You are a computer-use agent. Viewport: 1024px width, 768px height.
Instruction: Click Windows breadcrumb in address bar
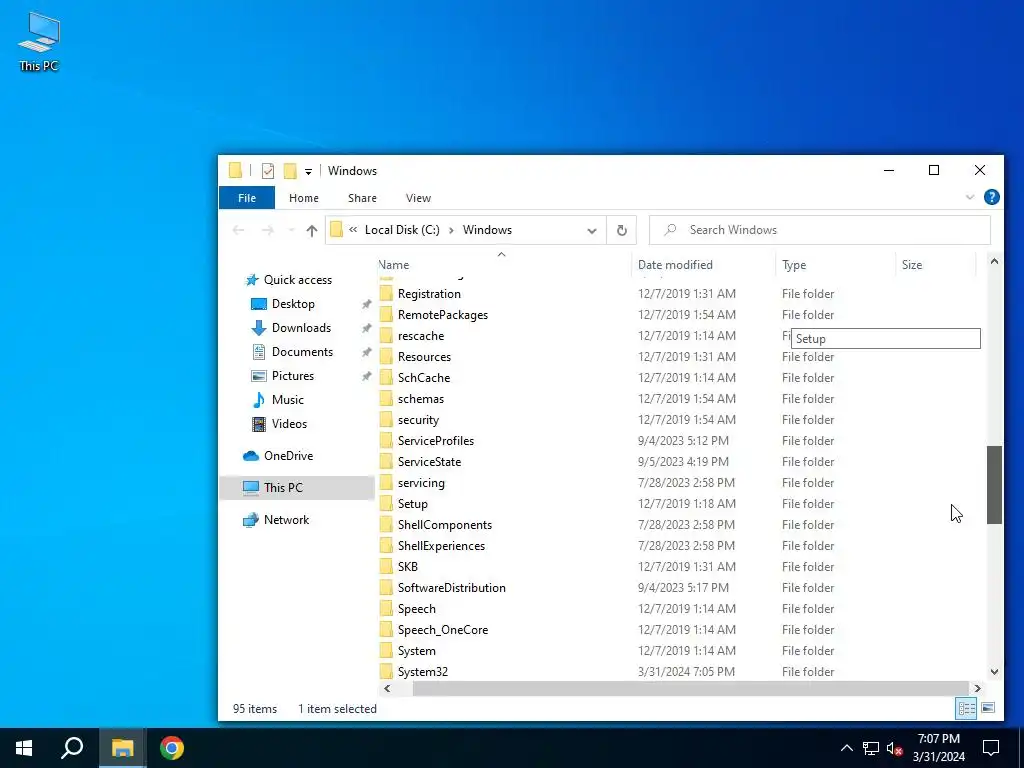(x=487, y=230)
